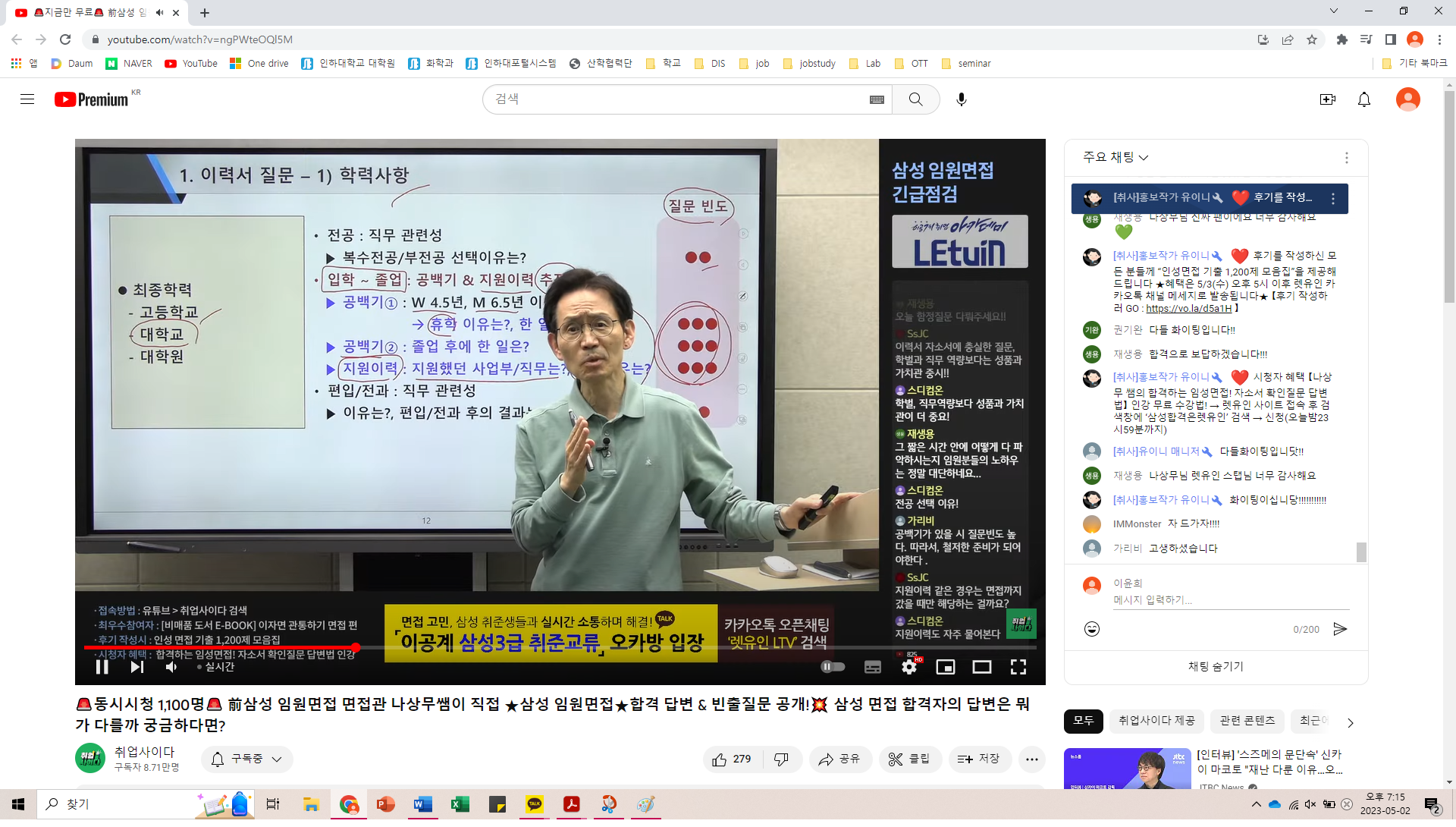Open Excel from the taskbar
Viewport: 1456px width, 827px height.
460,804
